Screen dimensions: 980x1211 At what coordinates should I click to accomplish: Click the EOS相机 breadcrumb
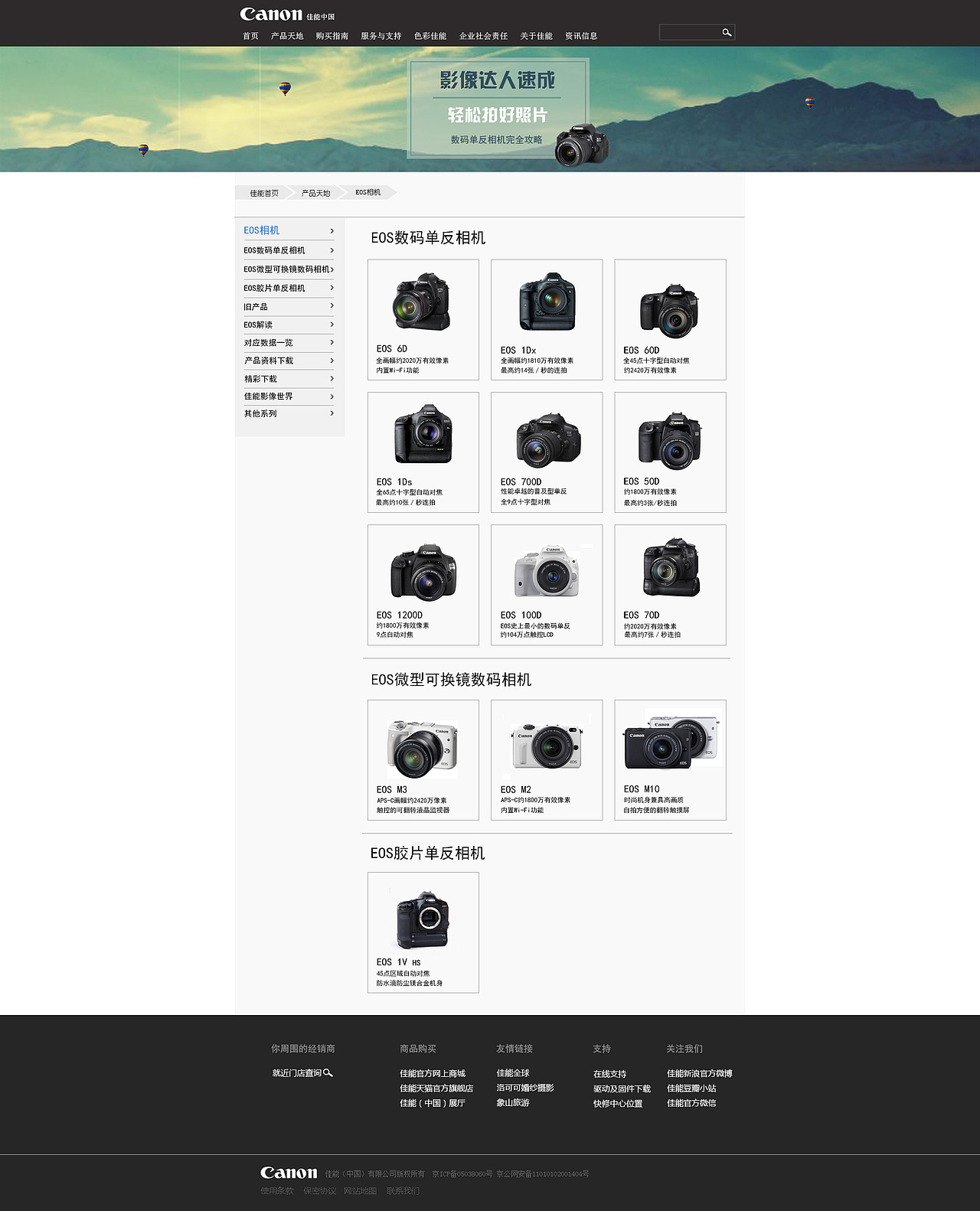point(368,192)
